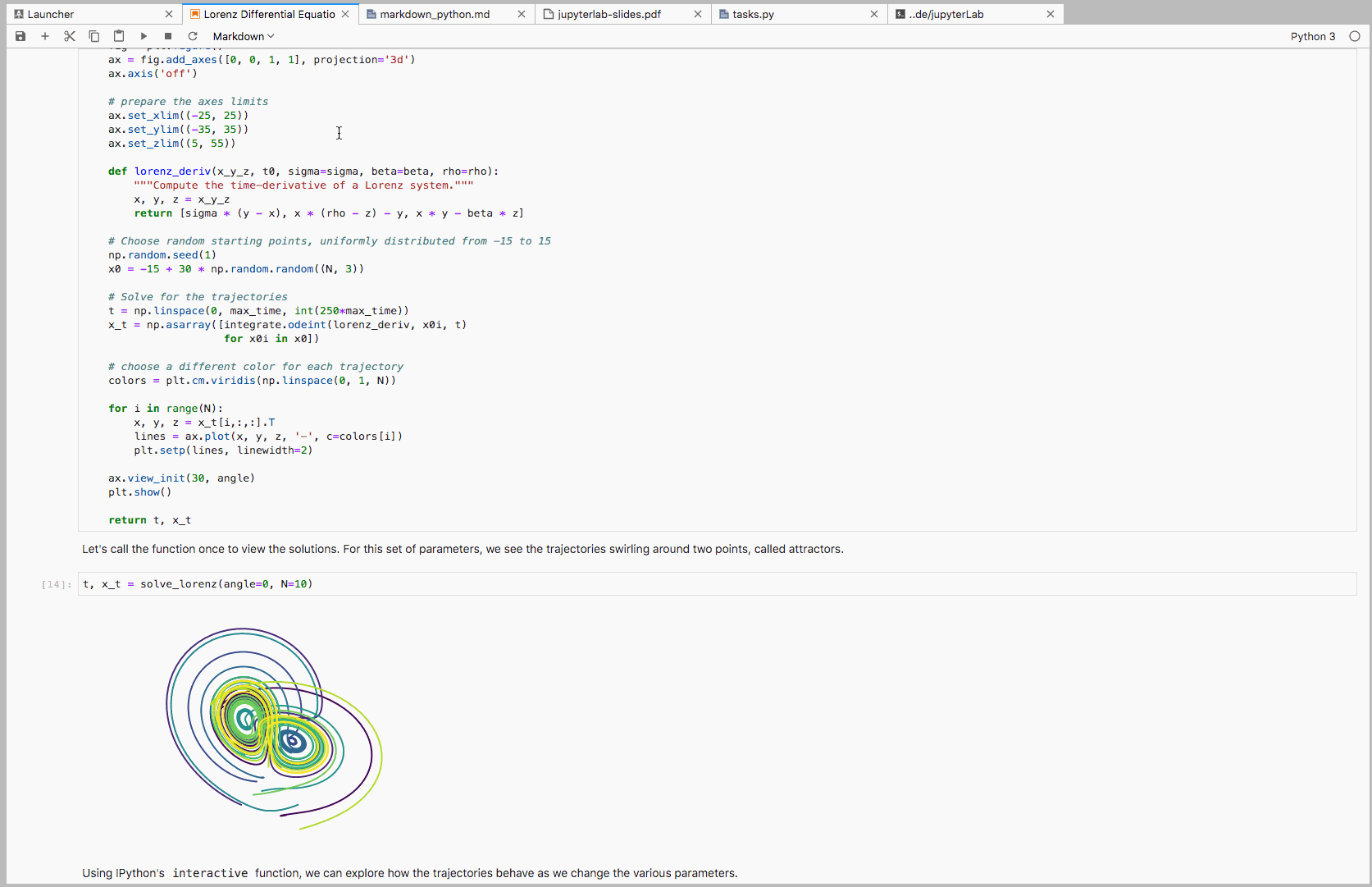
Task: Click the 'np.random.seed(1)' code line
Action: click(162, 255)
